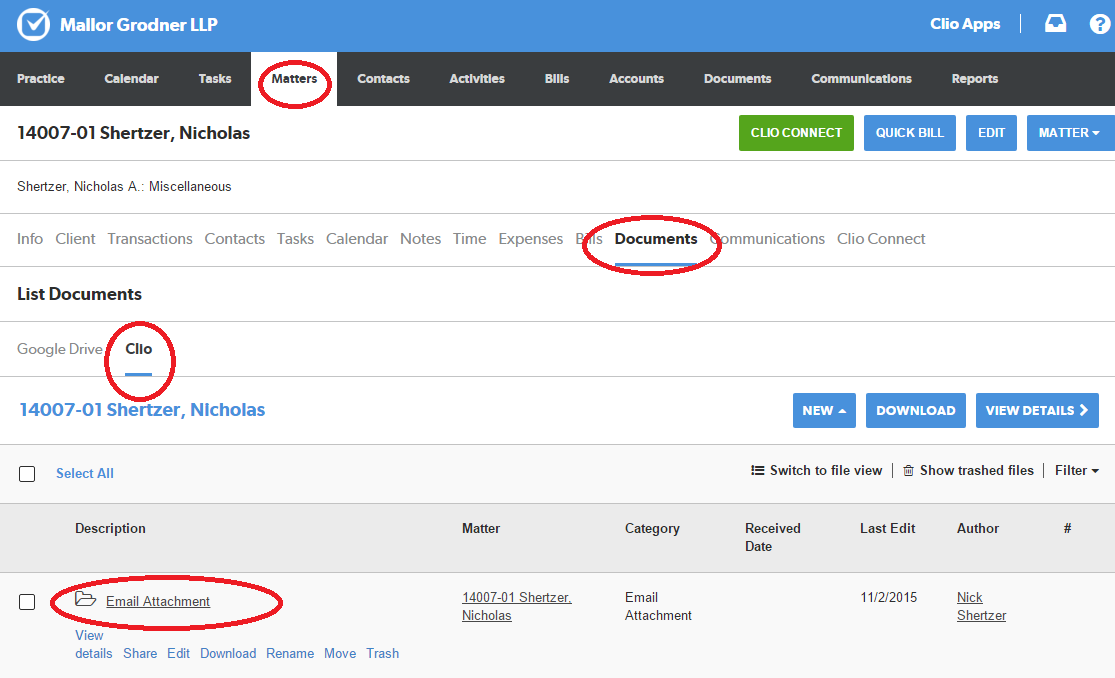This screenshot has width=1115, height=678.
Task: Open the Filter dropdown
Action: (1077, 470)
